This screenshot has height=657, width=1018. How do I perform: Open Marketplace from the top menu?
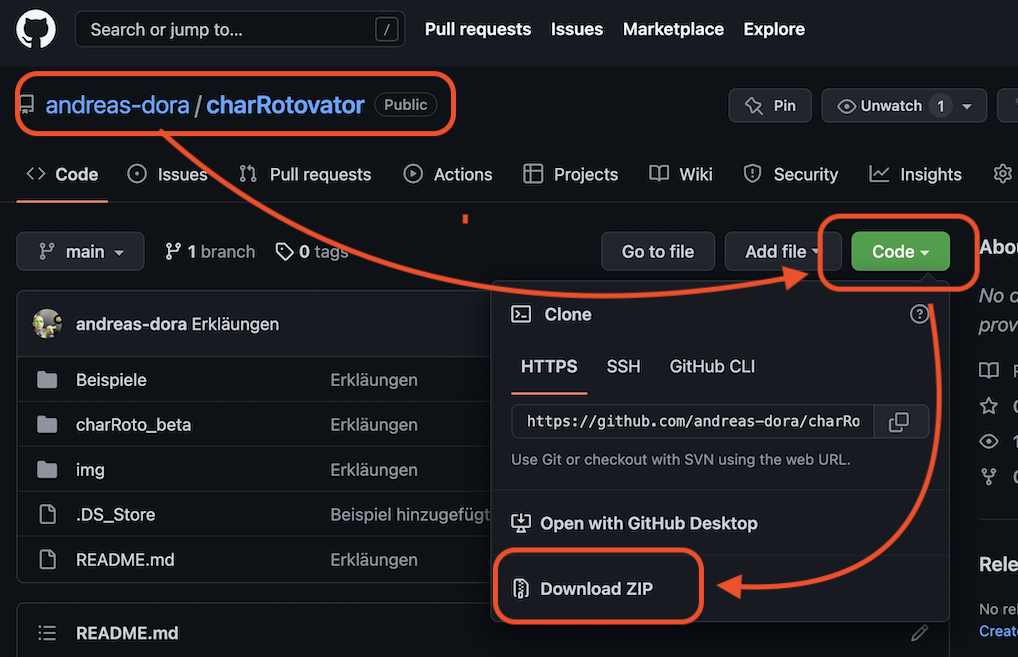[673, 29]
